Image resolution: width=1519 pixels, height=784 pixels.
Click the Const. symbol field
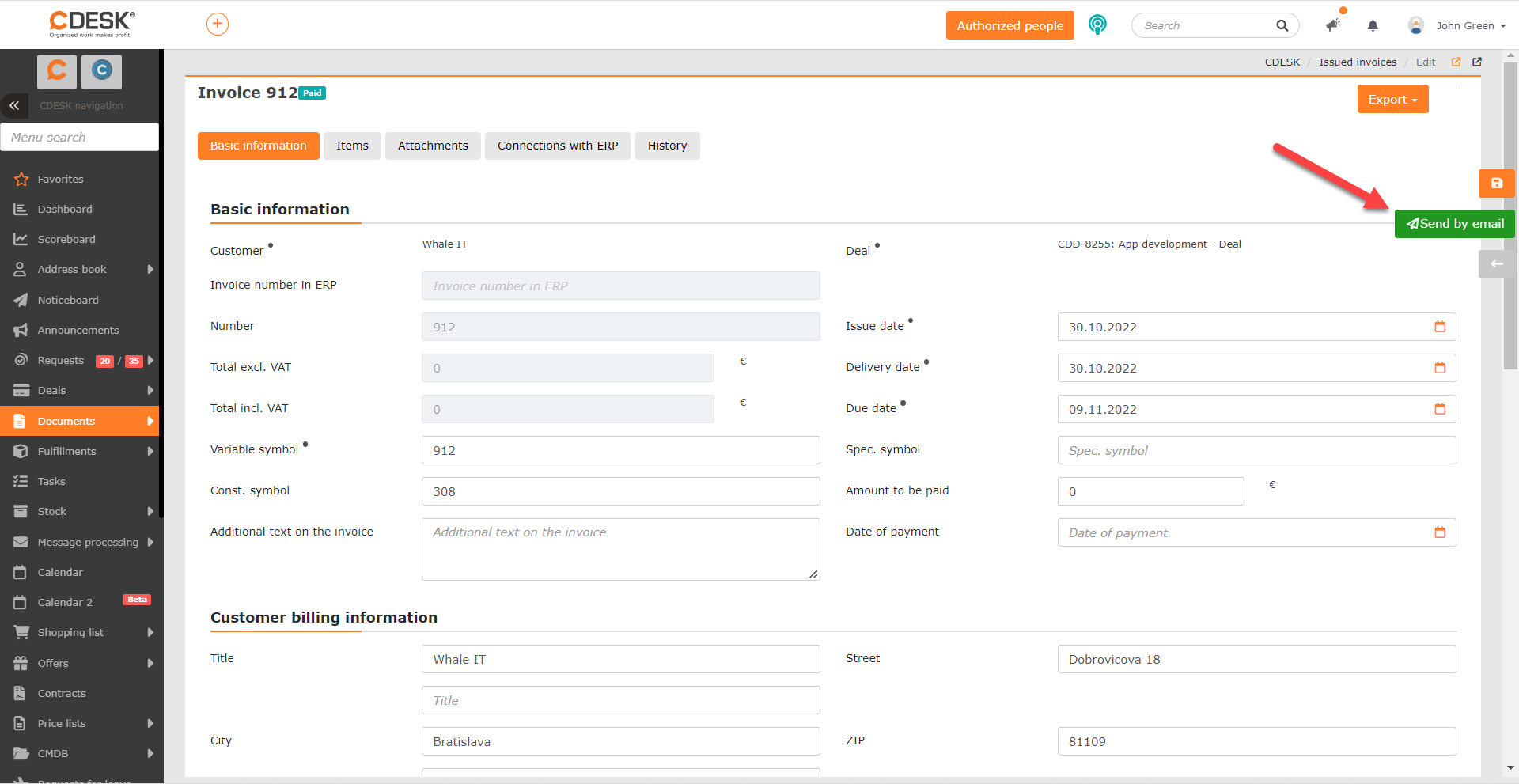(x=621, y=491)
